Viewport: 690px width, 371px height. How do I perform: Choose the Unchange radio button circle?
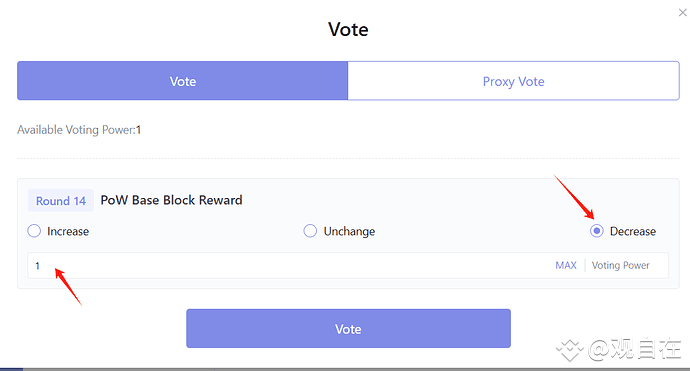310,231
